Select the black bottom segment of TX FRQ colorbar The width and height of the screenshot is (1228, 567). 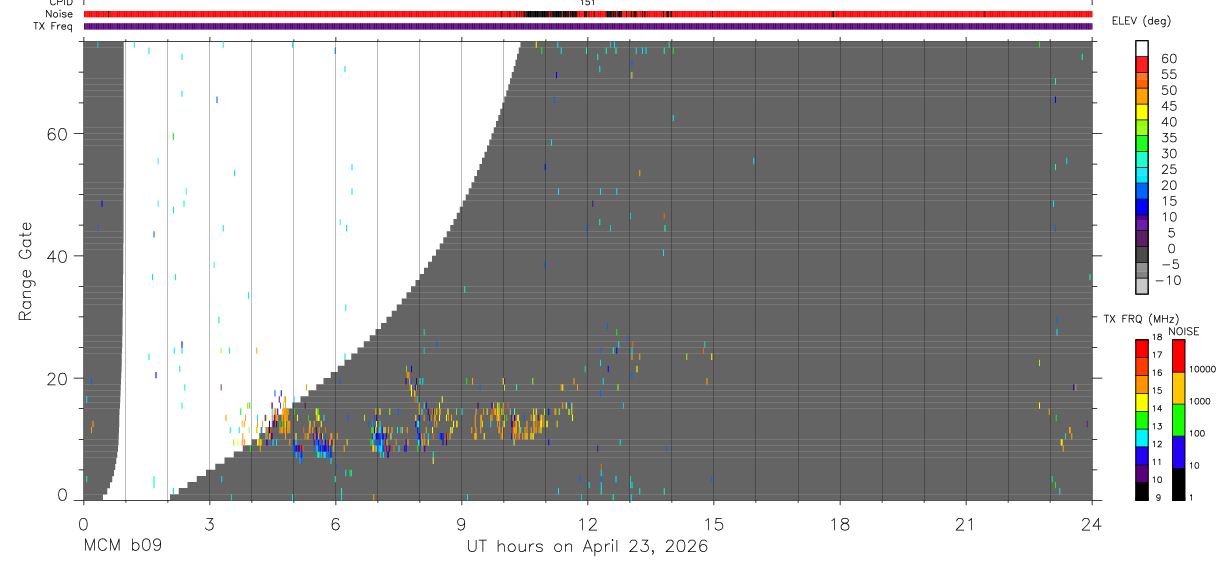click(x=1141, y=491)
